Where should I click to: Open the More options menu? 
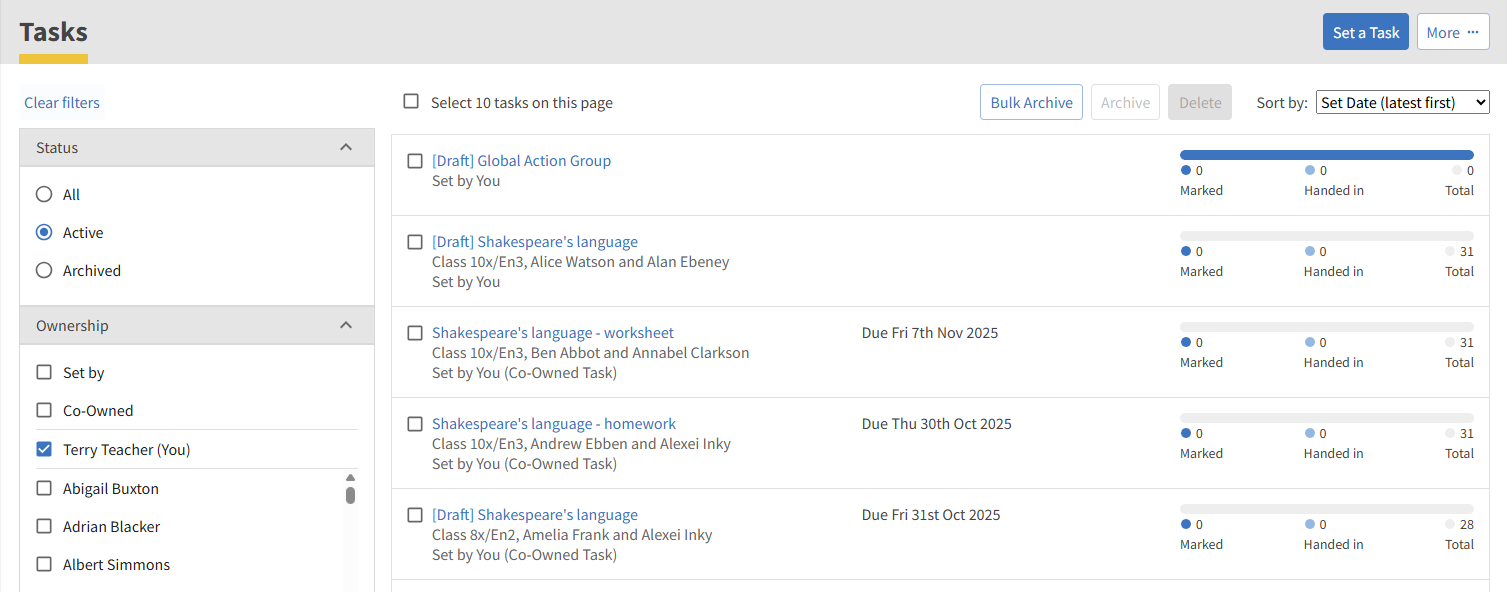click(1453, 32)
